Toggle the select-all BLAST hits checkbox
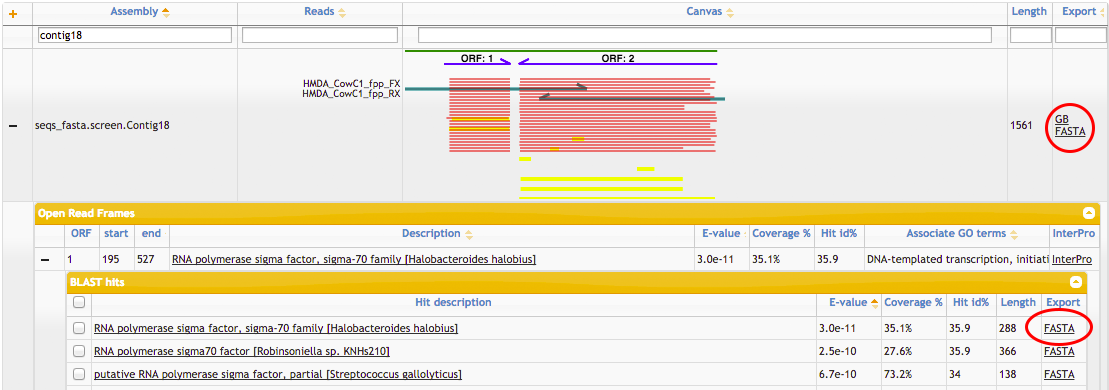Image resolution: width=1109 pixels, height=390 pixels. click(x=79, y=302)
